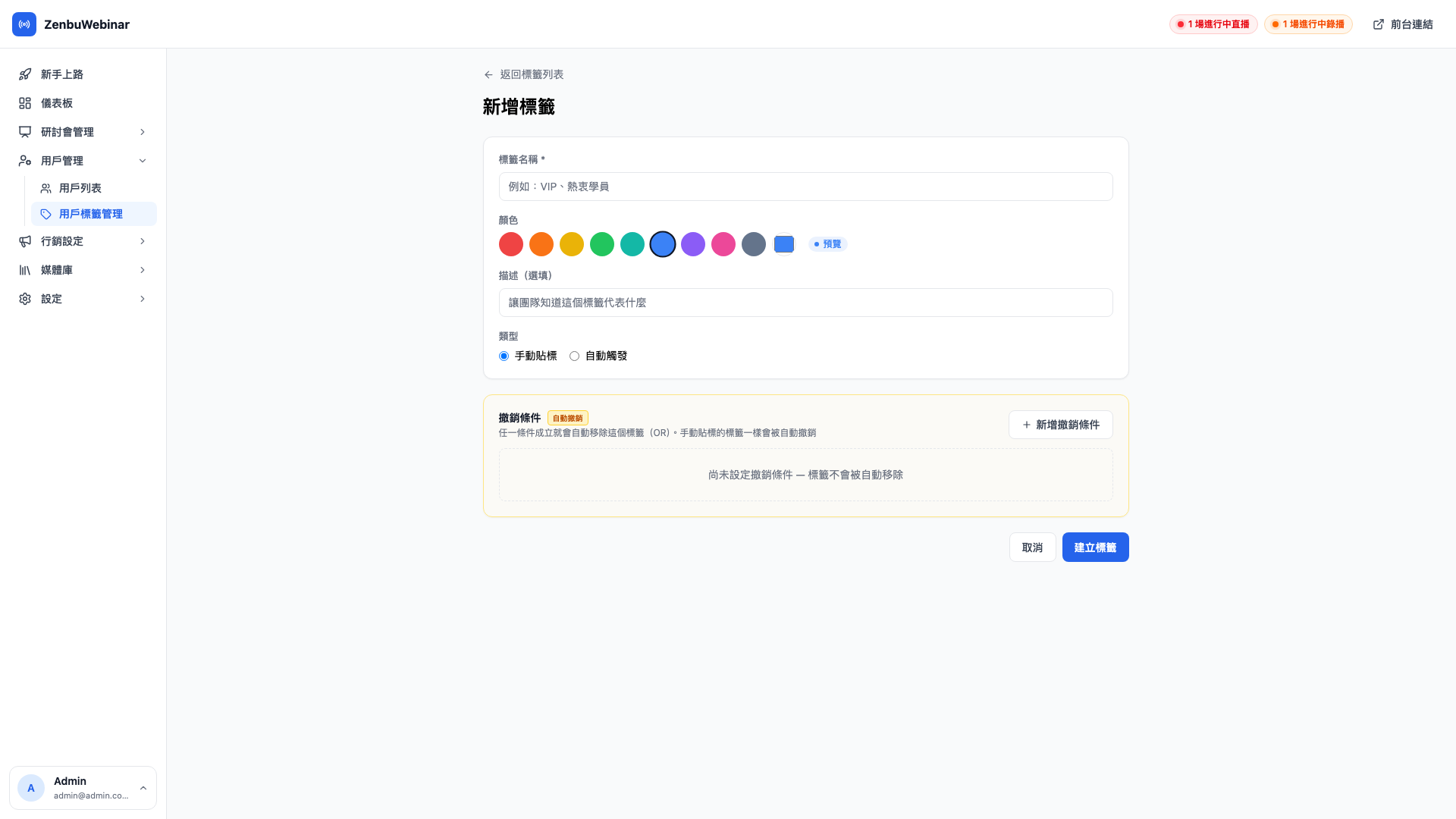1456x819 pixels.
Task: Pick the orange color swatch
Action: click(541, 244)
